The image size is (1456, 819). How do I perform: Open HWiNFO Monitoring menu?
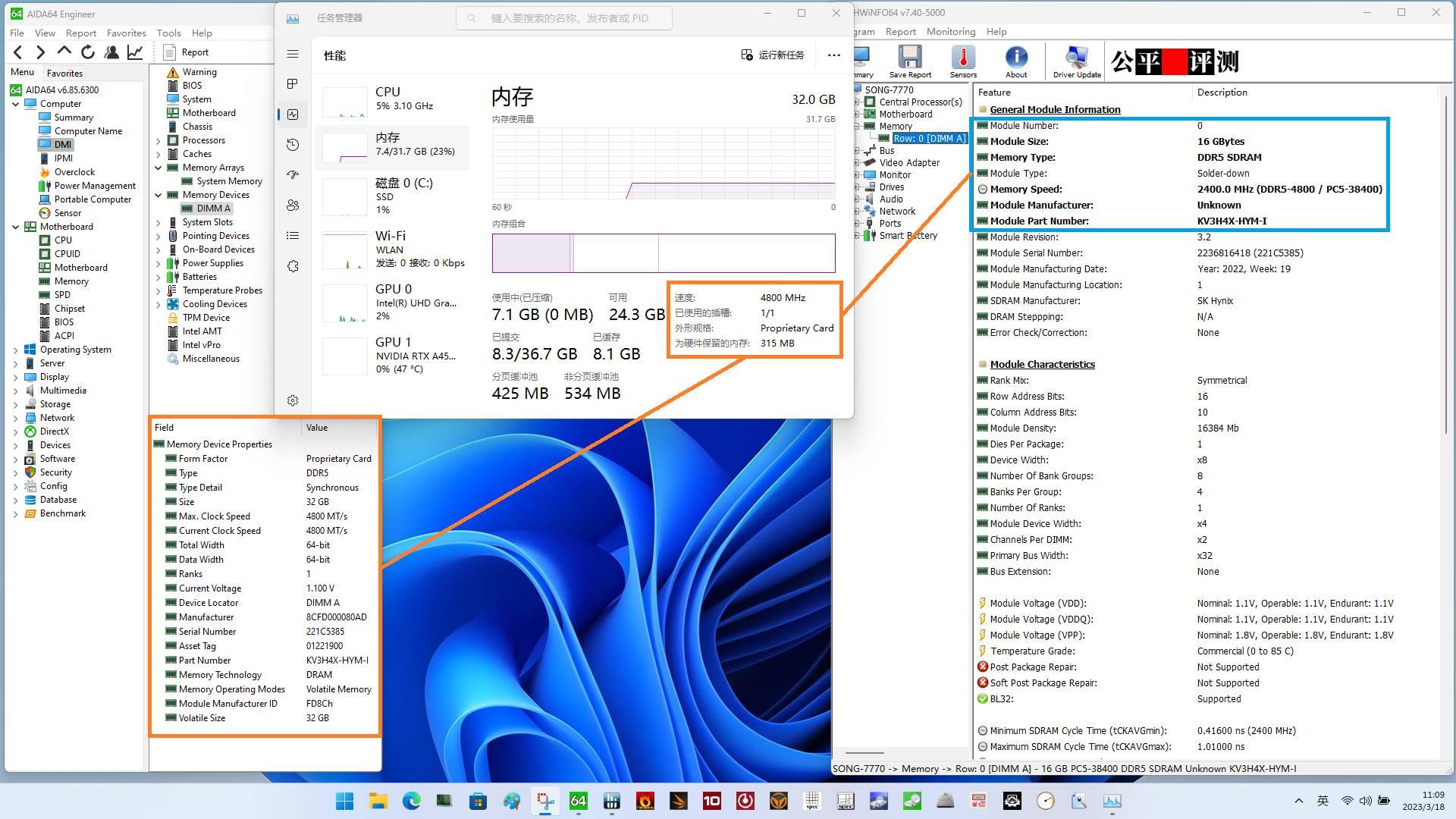(950, 32)
